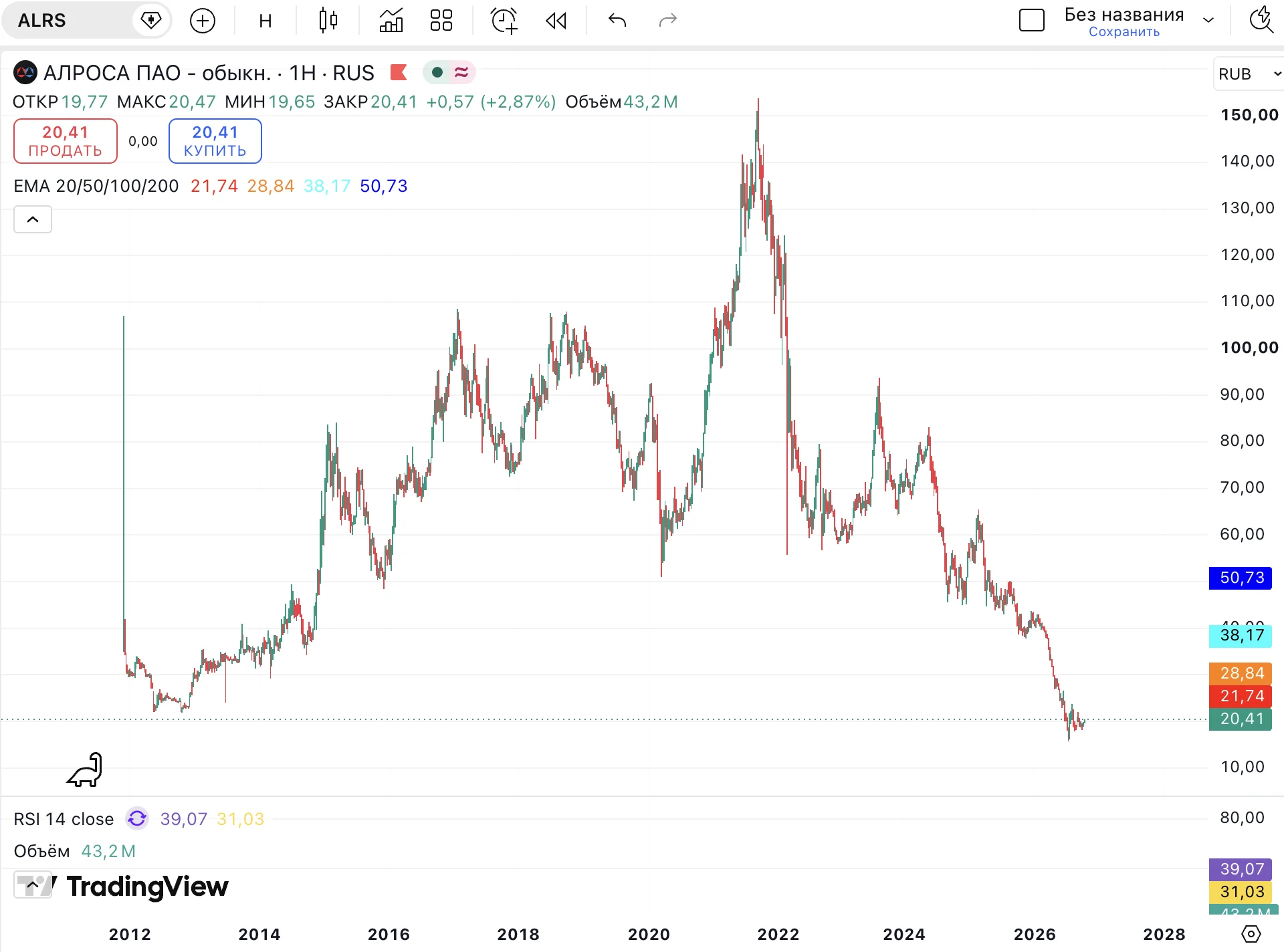Image resolution: width=1284 pixels, height=952 pixels.
Task: Click the 20,41 ПРОДАТЬ sell button
Action: pos(66,141)
